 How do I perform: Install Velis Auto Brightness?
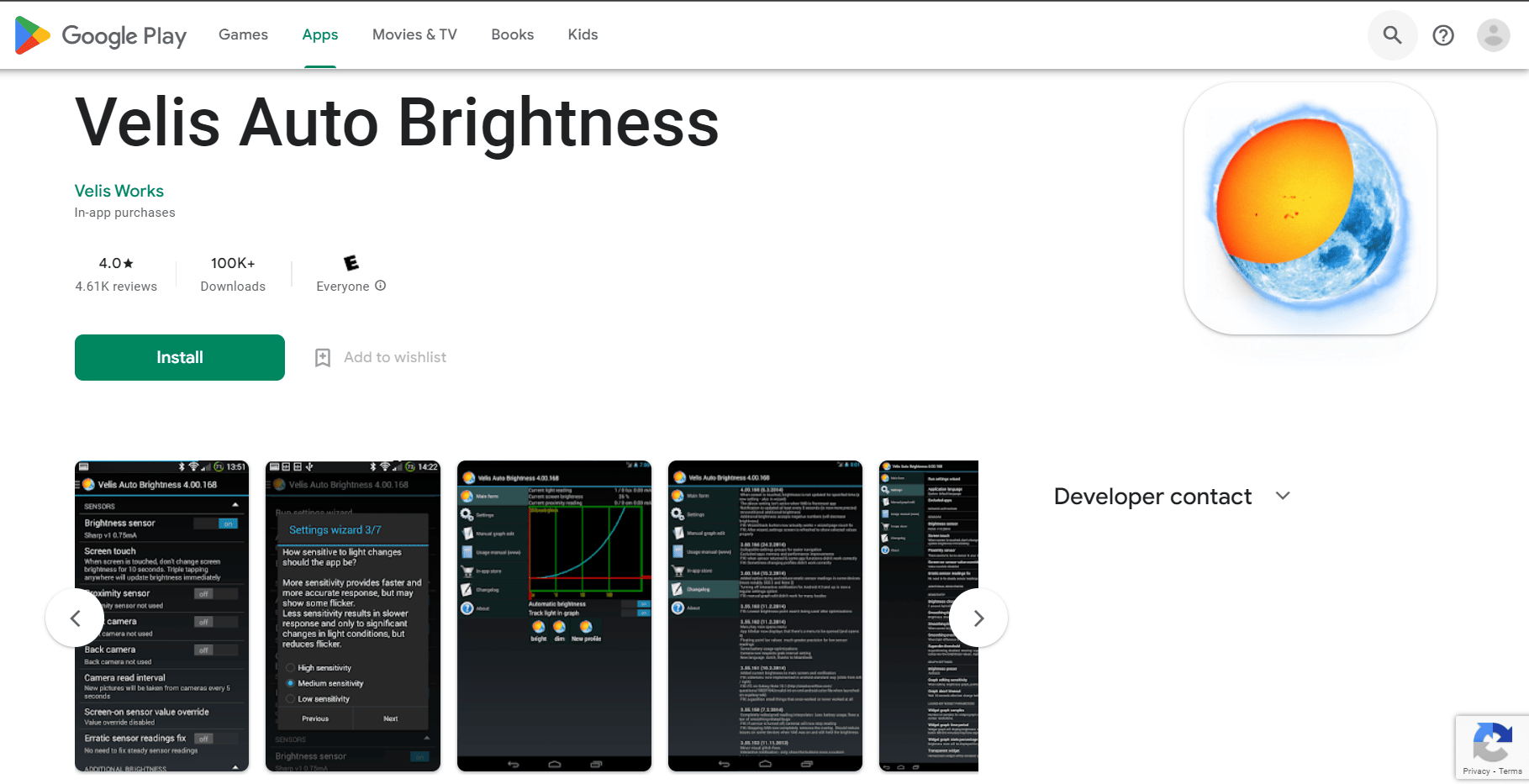[x=180, y=357]
